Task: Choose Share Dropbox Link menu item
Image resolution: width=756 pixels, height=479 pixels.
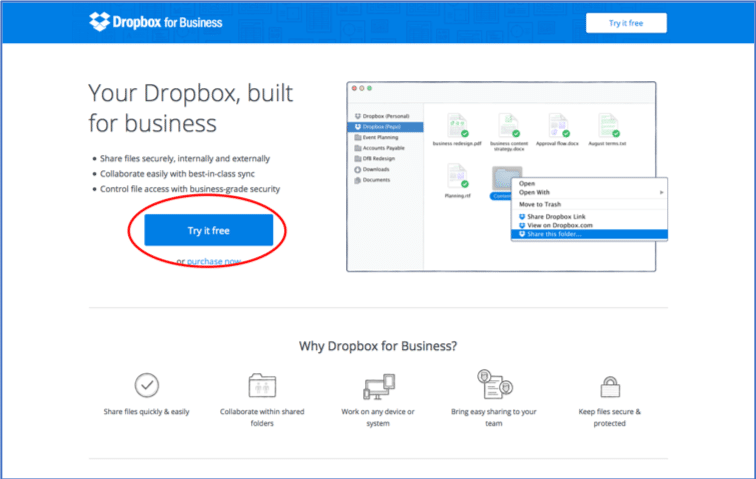Action: pyautogui.click(x=556, y=217)
